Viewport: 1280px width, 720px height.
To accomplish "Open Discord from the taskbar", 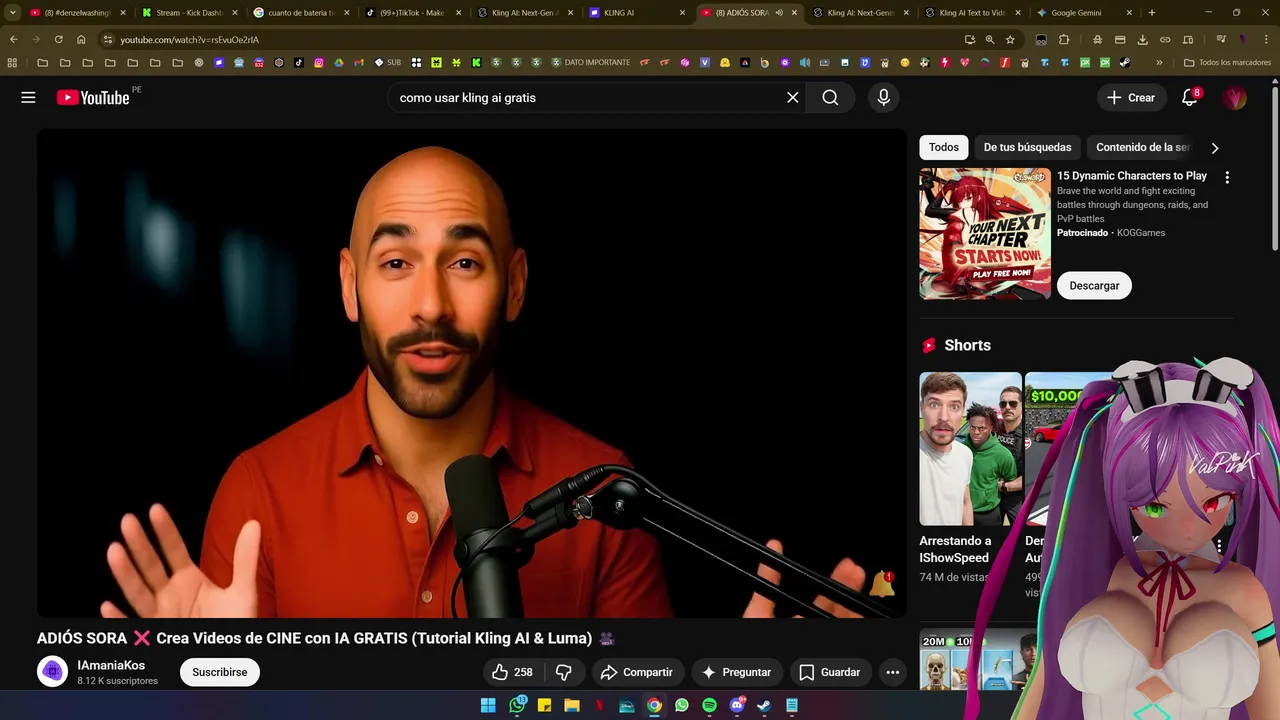I will click(738, 705).
